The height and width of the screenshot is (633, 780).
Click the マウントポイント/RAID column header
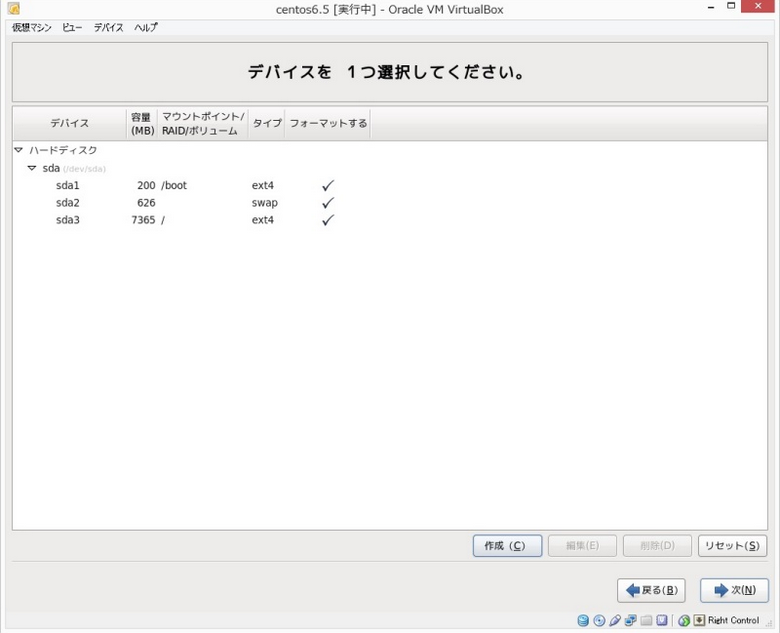pyautogui.click(x=203, y=123)
